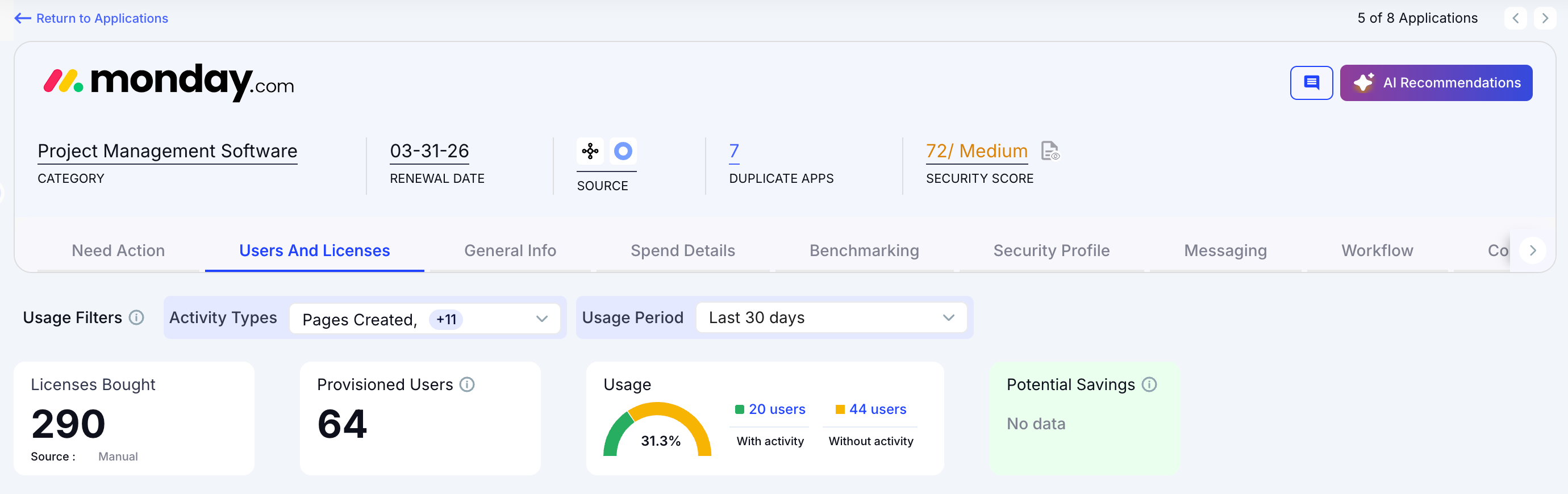Open the Workflow tab

(x=1377, y=250)
